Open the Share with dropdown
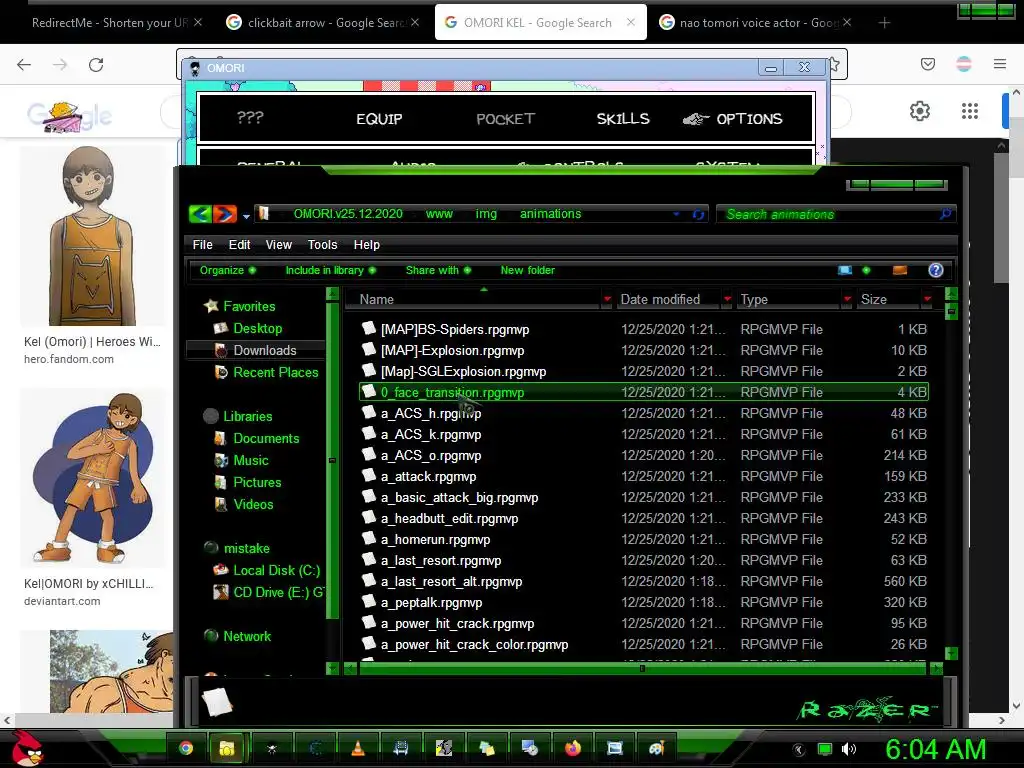This screenshot has width=1024, height=768. (x=438, y=270)
